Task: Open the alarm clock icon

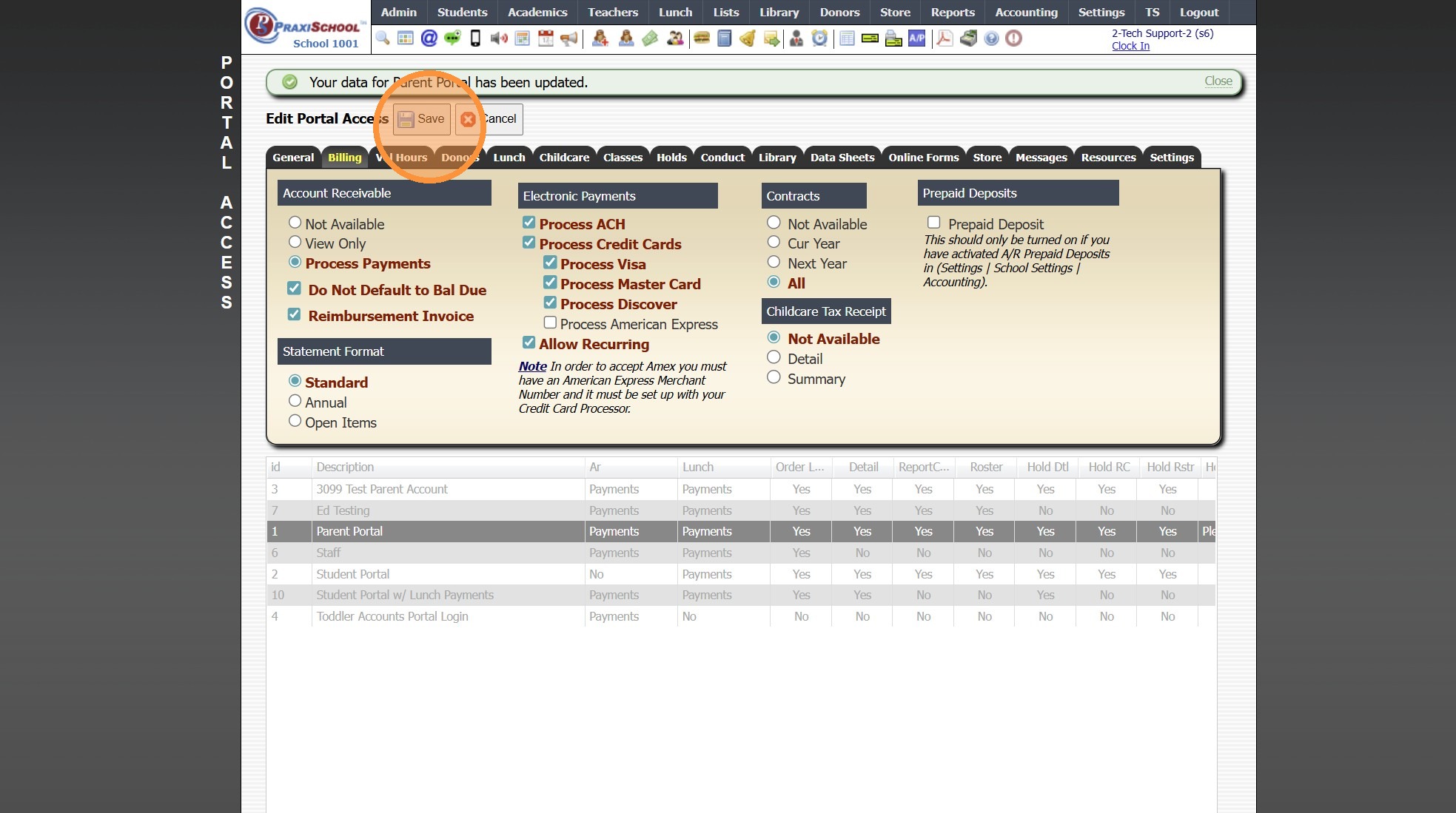Action: (x=819, y=38)
